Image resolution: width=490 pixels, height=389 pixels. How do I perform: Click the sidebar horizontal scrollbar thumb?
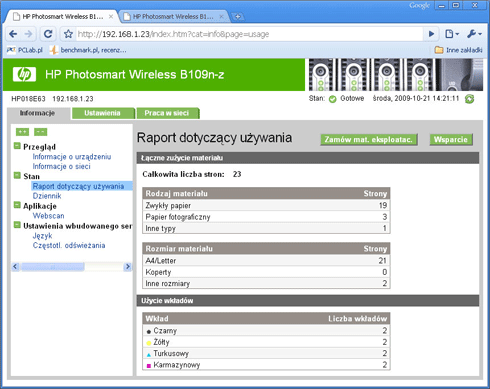[52, 267]
